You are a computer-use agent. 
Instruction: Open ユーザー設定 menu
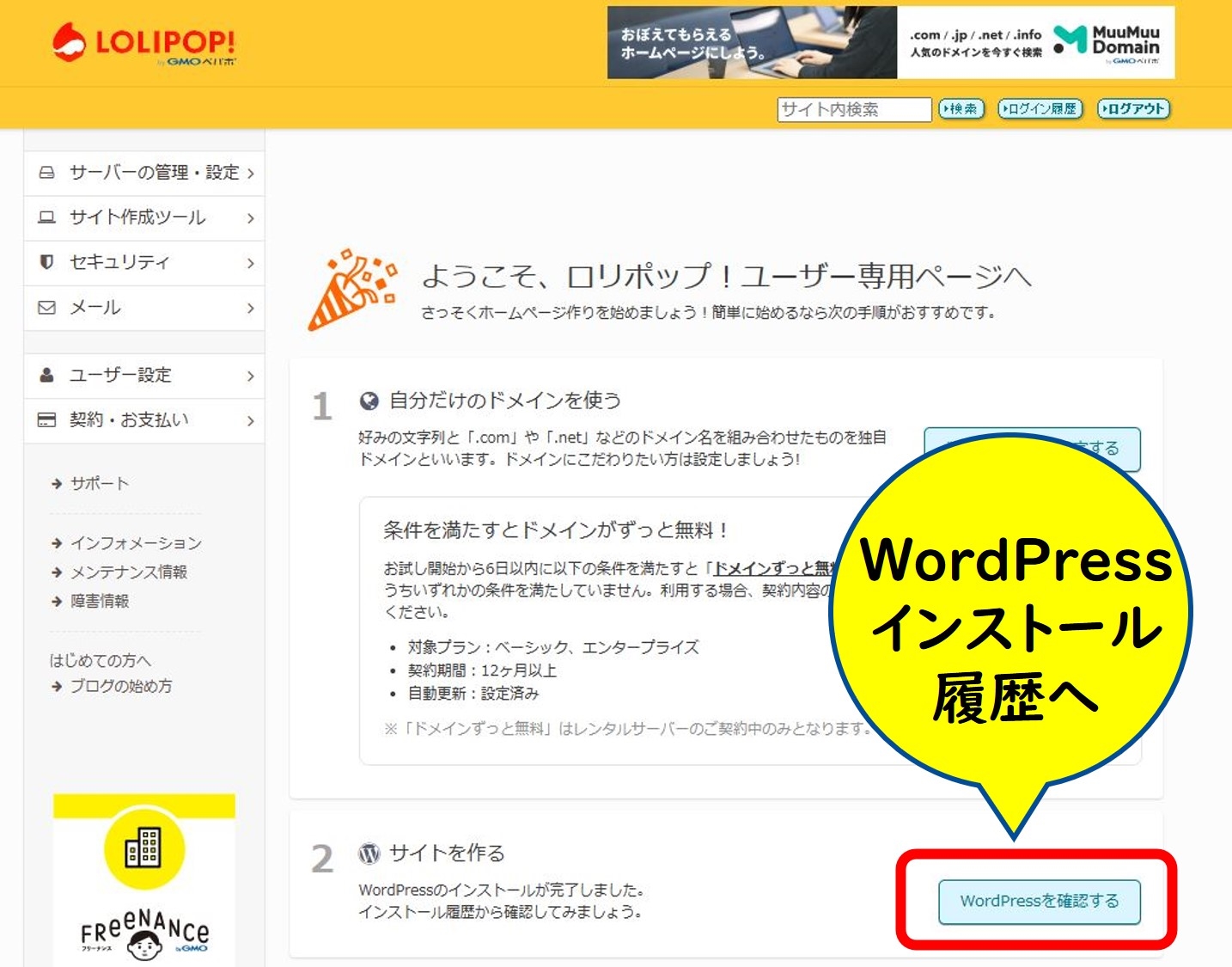[x=144, y=376]
